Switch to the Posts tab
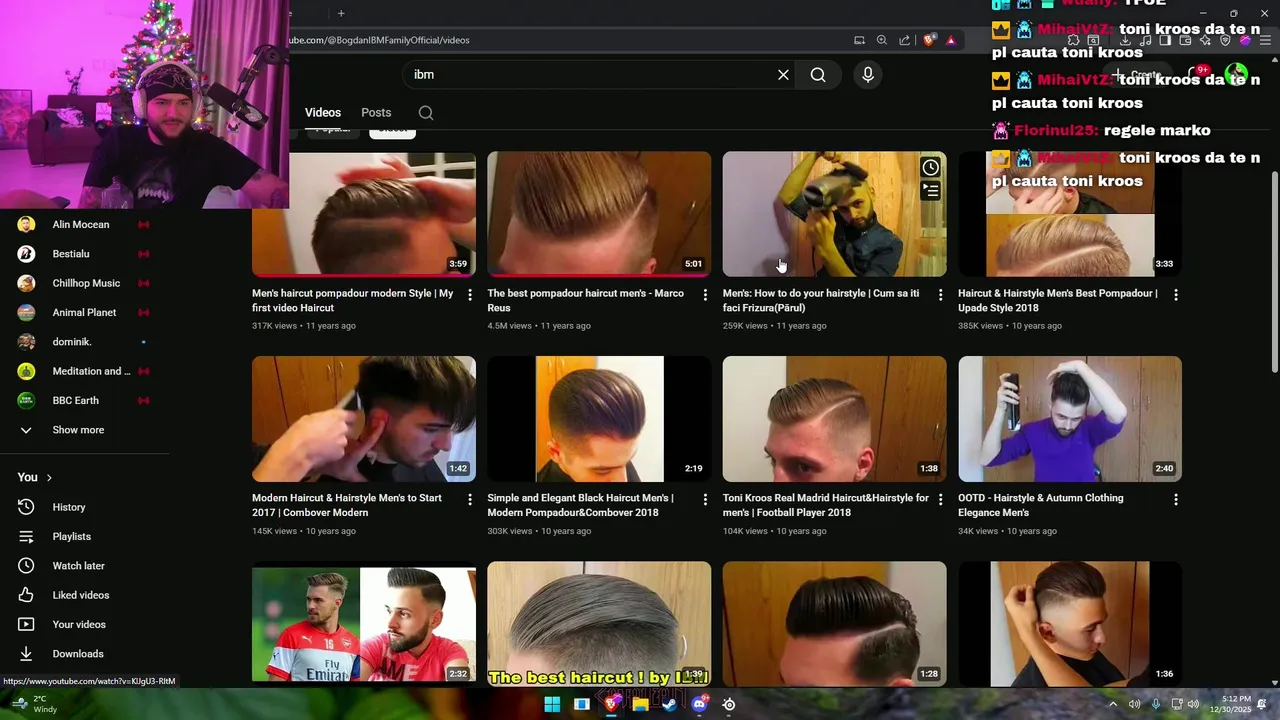 coord(376,113)
